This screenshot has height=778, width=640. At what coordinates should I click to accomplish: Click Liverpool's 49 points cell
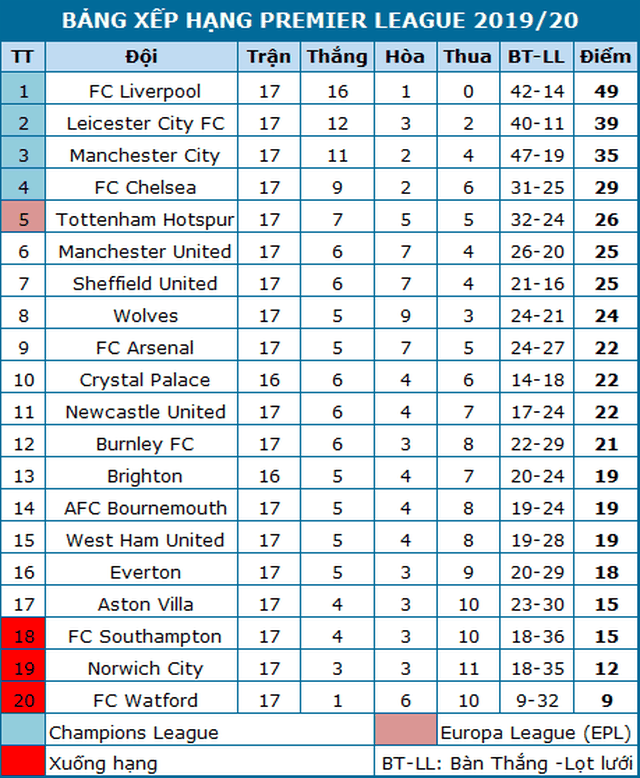pyautogui.click(x=607, y=91)
